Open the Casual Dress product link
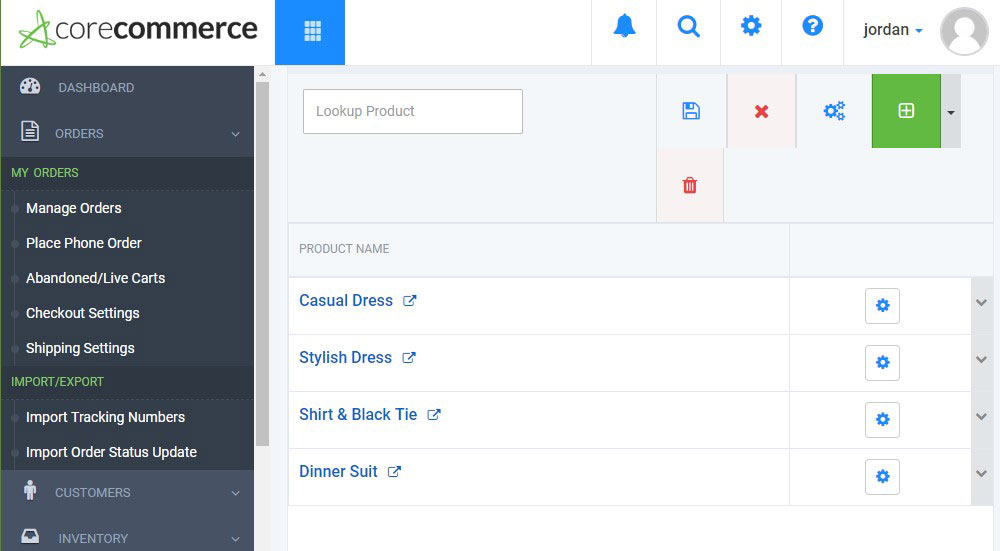Viewport: 1000px width, 551px height. click(x=346, y=300)
